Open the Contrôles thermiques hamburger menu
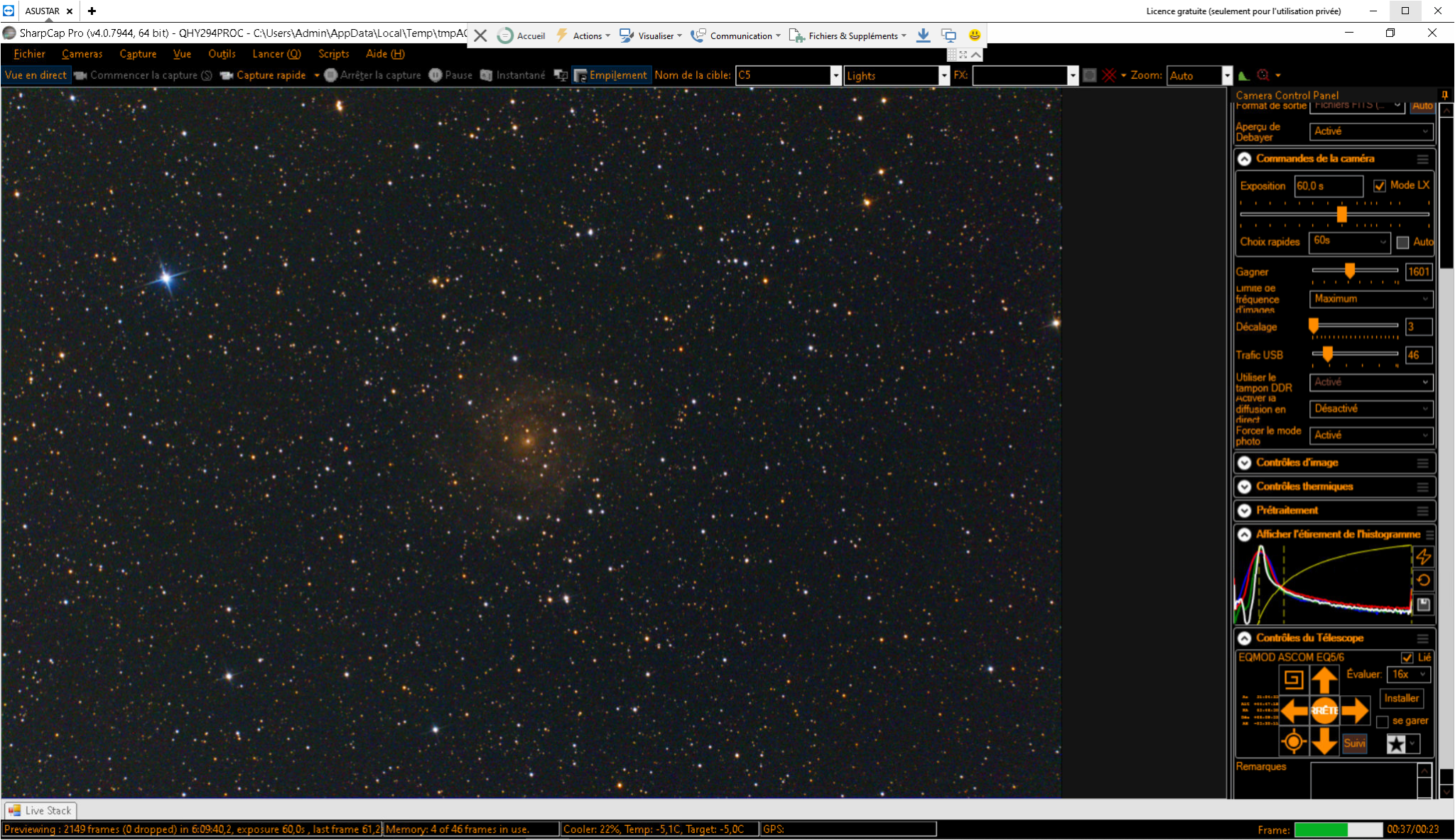This screenshot has height=840, width=1455. click(1422, 487)
